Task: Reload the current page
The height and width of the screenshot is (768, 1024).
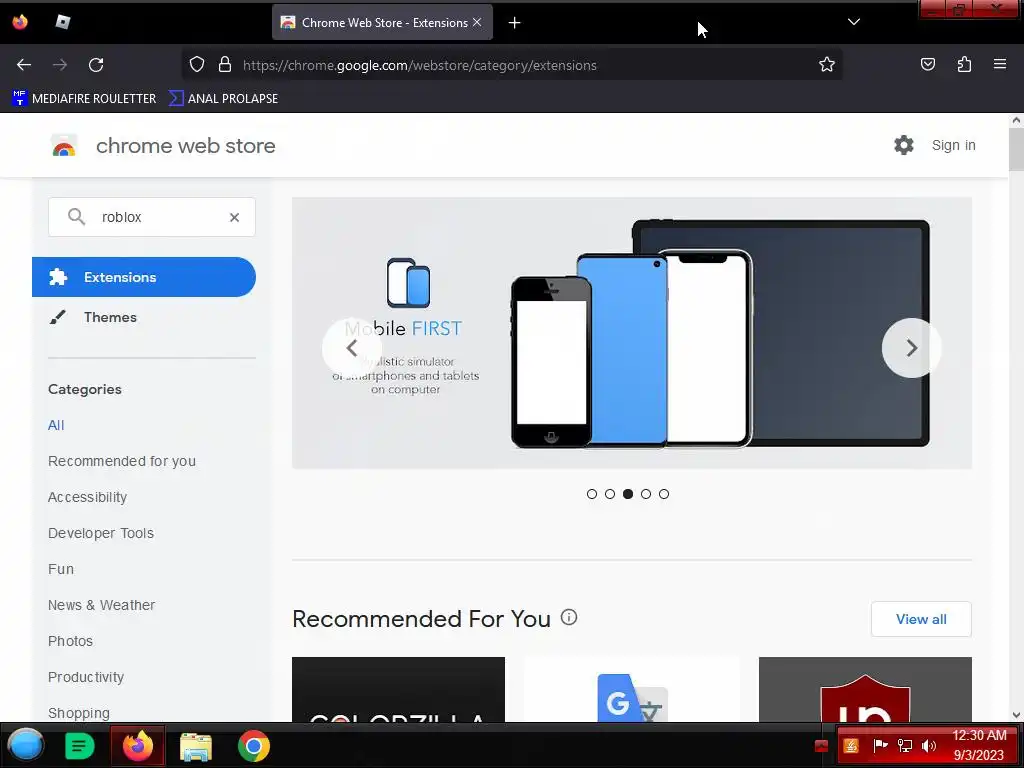Action: pyautogui.click(x=96, y=65)
